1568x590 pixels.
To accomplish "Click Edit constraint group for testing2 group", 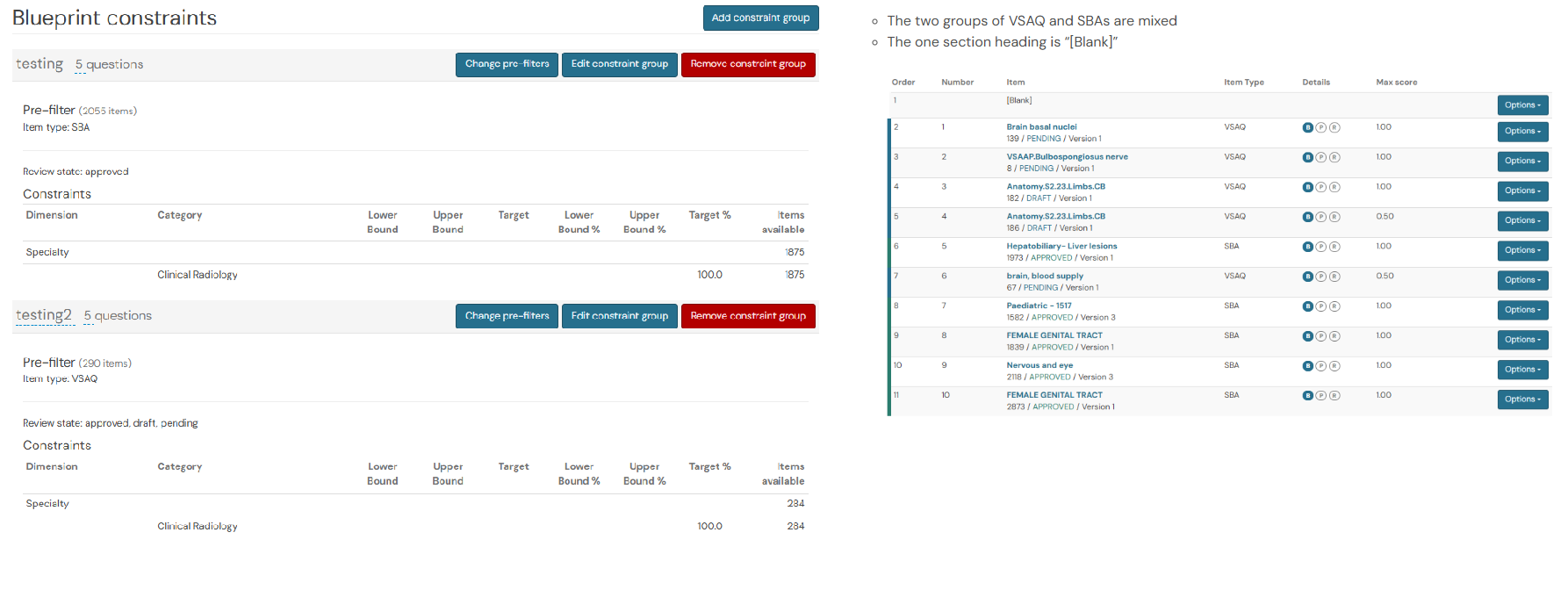I will pos(619,316).
